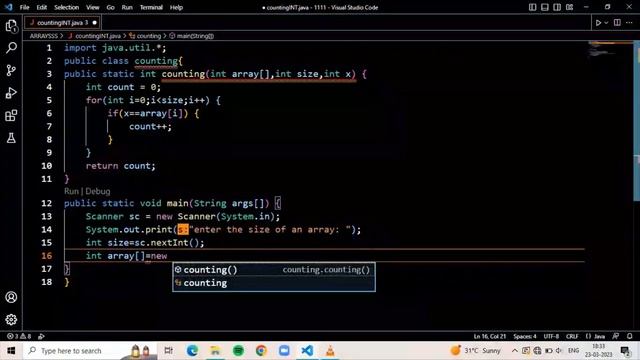The height and width of the screenshot is (360, 640).
Task: Open the Search view in activity bar
Action: point(11,48)
